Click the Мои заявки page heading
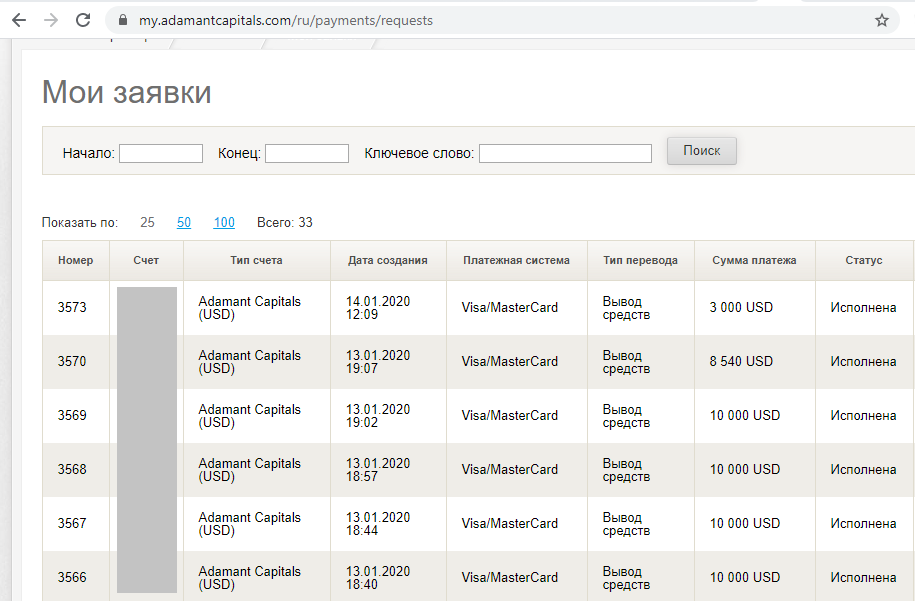 pyautogui.click(x=127, y=92)
